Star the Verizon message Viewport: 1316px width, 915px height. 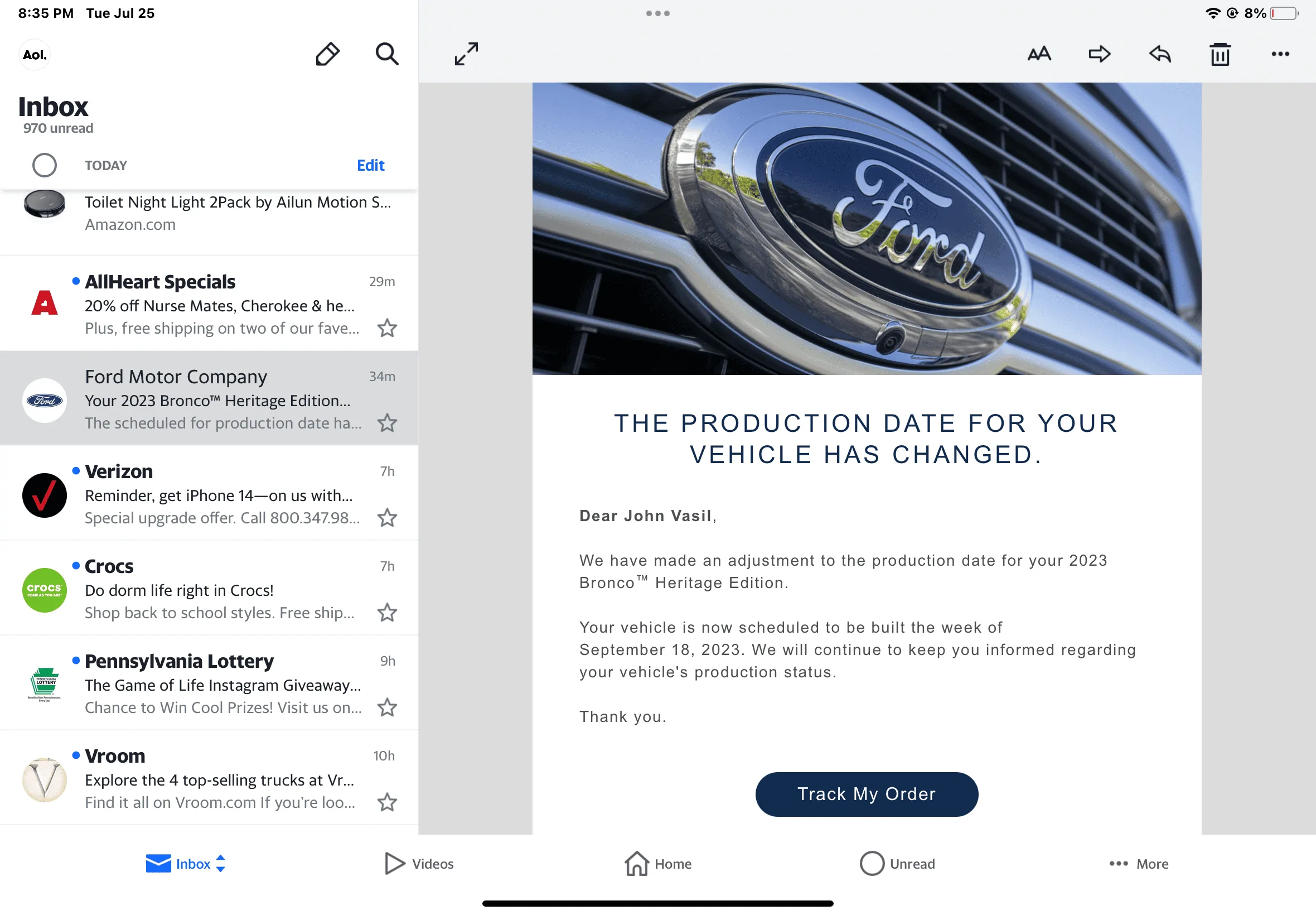[x=388, y=518]
